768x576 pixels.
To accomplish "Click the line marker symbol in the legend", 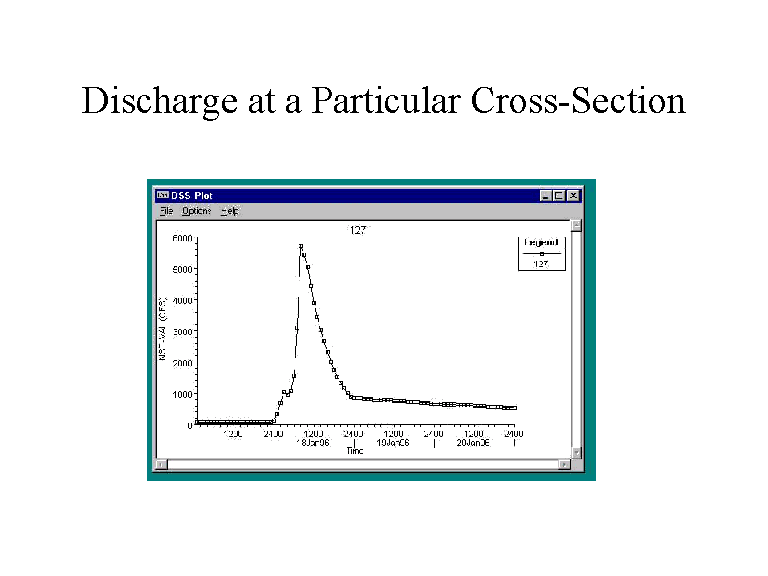I will tap(540, 255).
